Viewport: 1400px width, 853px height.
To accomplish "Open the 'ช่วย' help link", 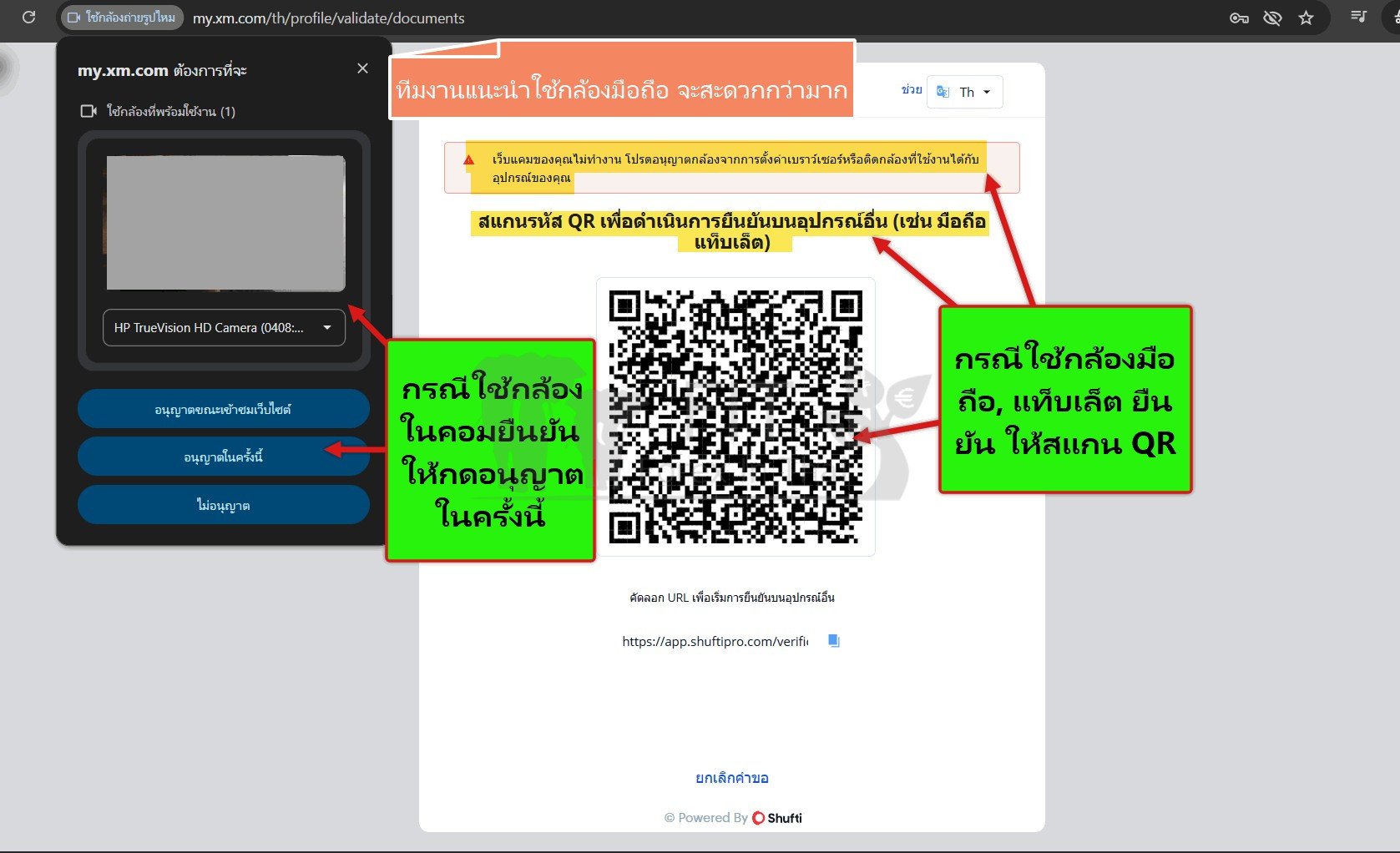I will click(x=911, y=89).
